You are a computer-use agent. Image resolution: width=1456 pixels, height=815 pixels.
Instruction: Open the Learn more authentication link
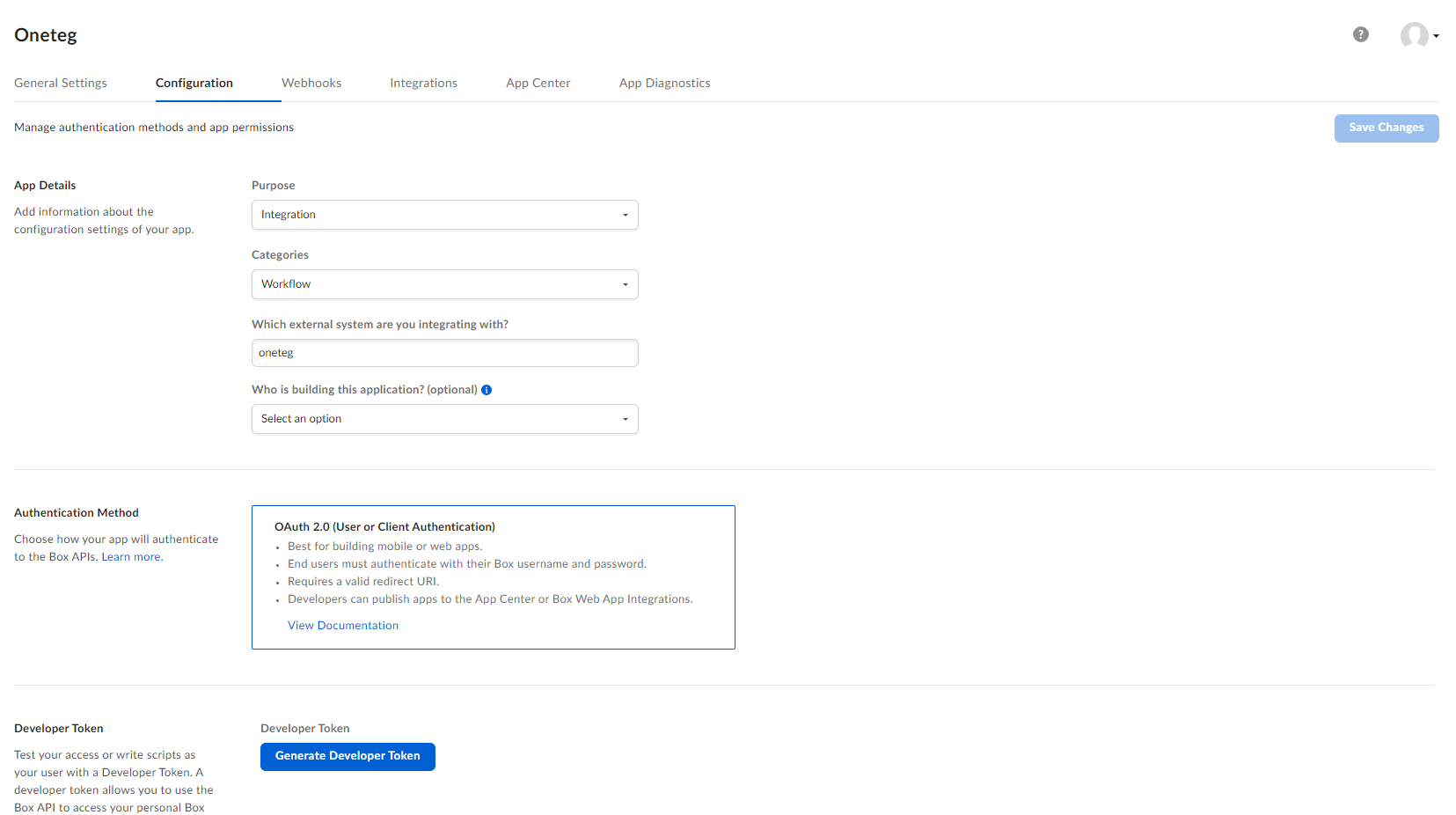[132, 557]
